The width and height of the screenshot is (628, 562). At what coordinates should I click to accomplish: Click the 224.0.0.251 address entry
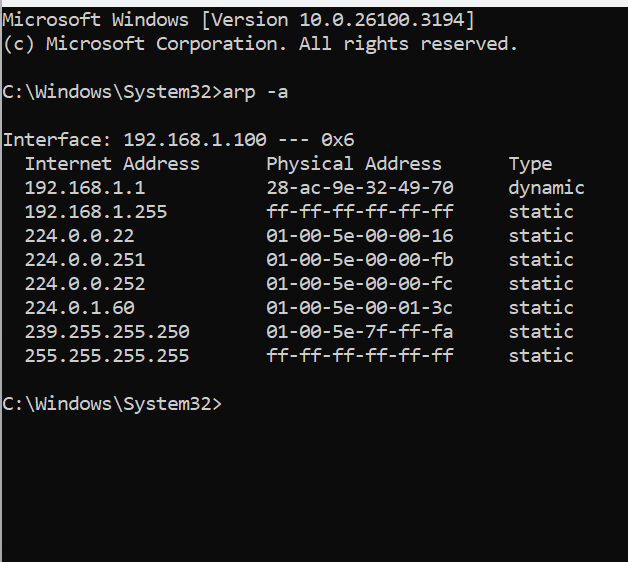[x=85, y=260]
